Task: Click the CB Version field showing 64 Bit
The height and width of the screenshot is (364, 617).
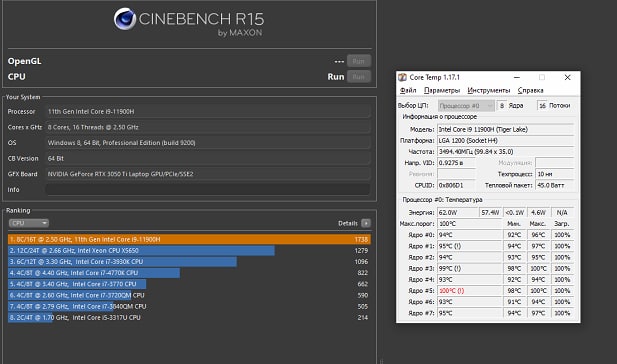Action: (x=208, y=159)
